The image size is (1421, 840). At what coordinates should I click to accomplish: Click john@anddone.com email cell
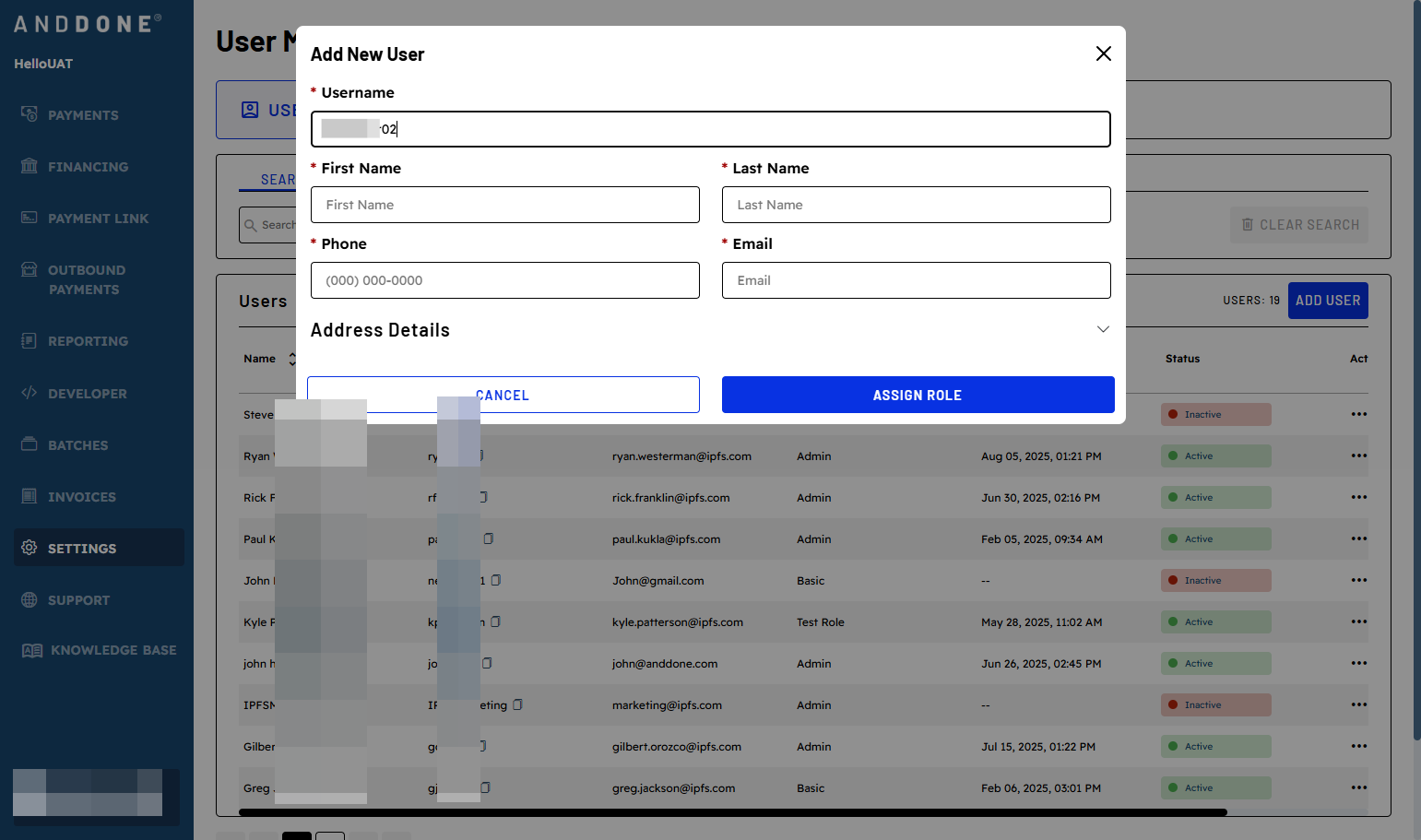[665, 664]
